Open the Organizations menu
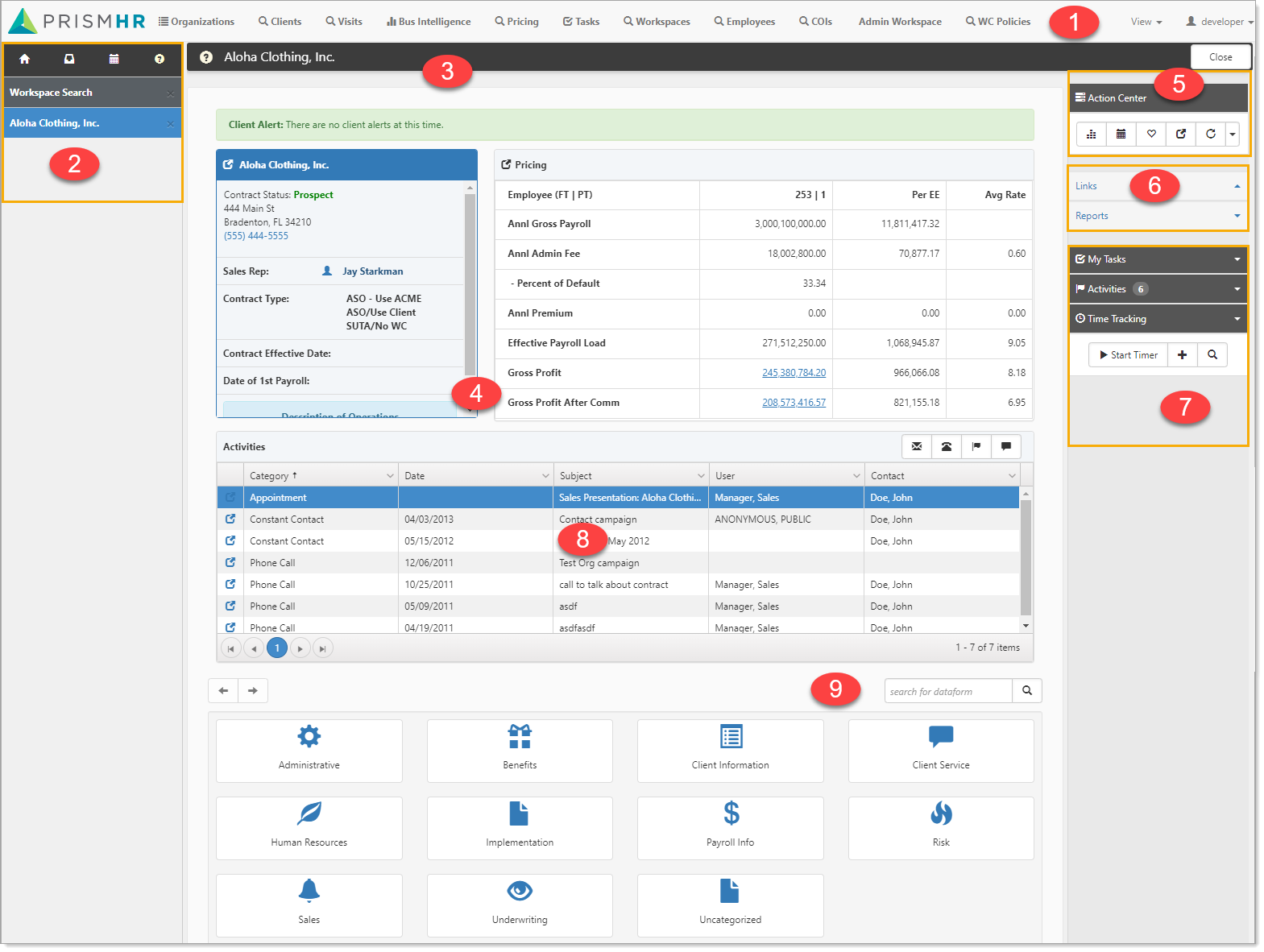 pyautogui.click(x=197, y=22)
